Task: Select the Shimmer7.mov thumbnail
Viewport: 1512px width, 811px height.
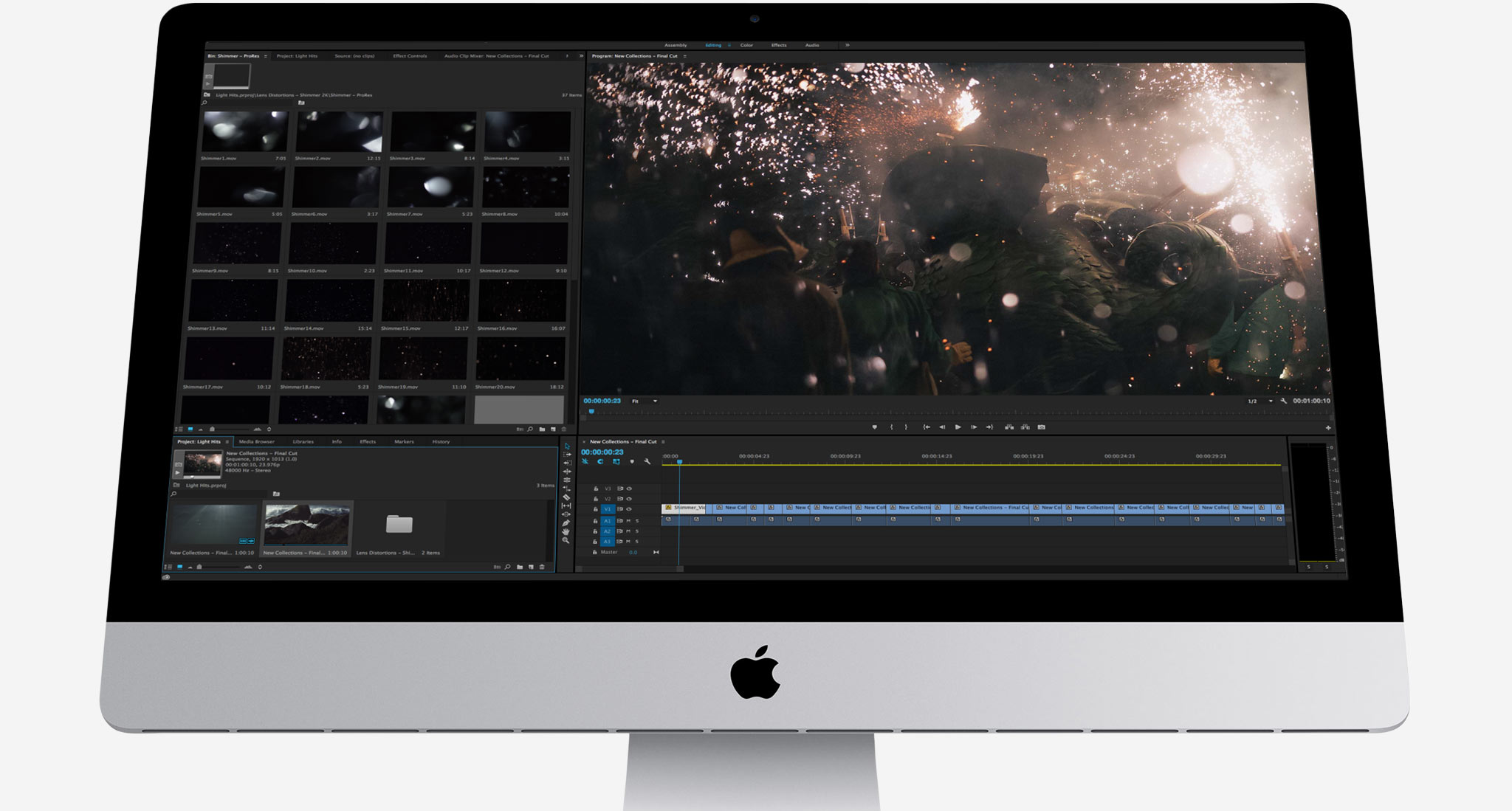Action: point(431,187)
